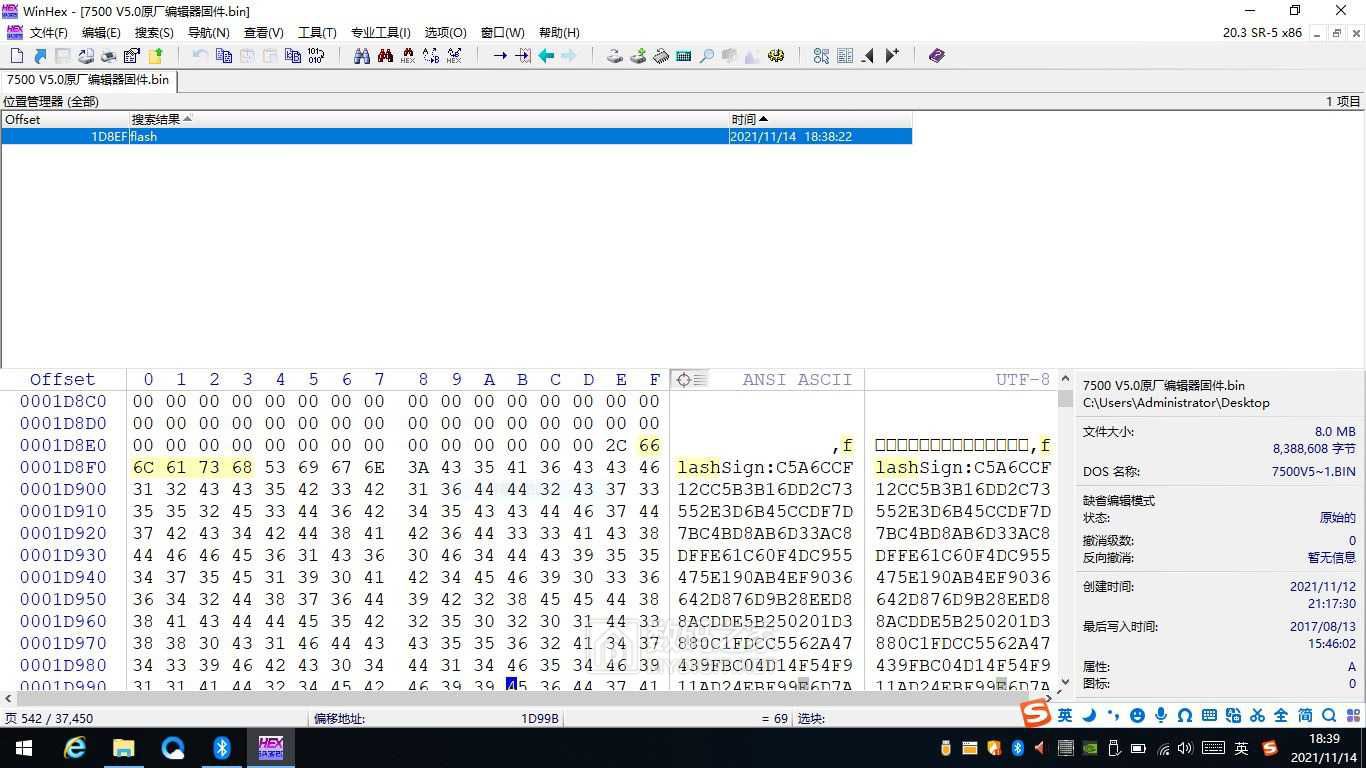Image resolution: width=1366 pixels, height=768 pixels.
Task: Click the lashSign:C5A6CCF ANSI text
Action: tap(765, 468)
